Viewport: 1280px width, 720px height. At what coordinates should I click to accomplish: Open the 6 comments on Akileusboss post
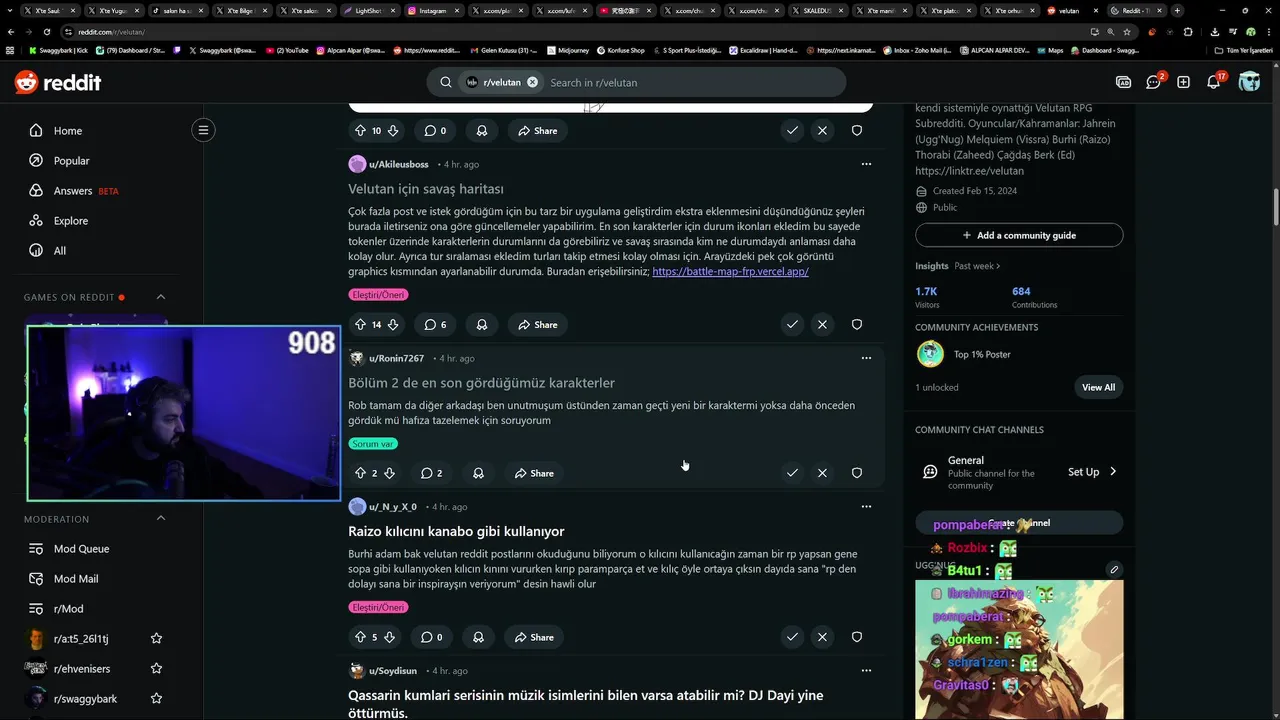click(x=435, y=324)
